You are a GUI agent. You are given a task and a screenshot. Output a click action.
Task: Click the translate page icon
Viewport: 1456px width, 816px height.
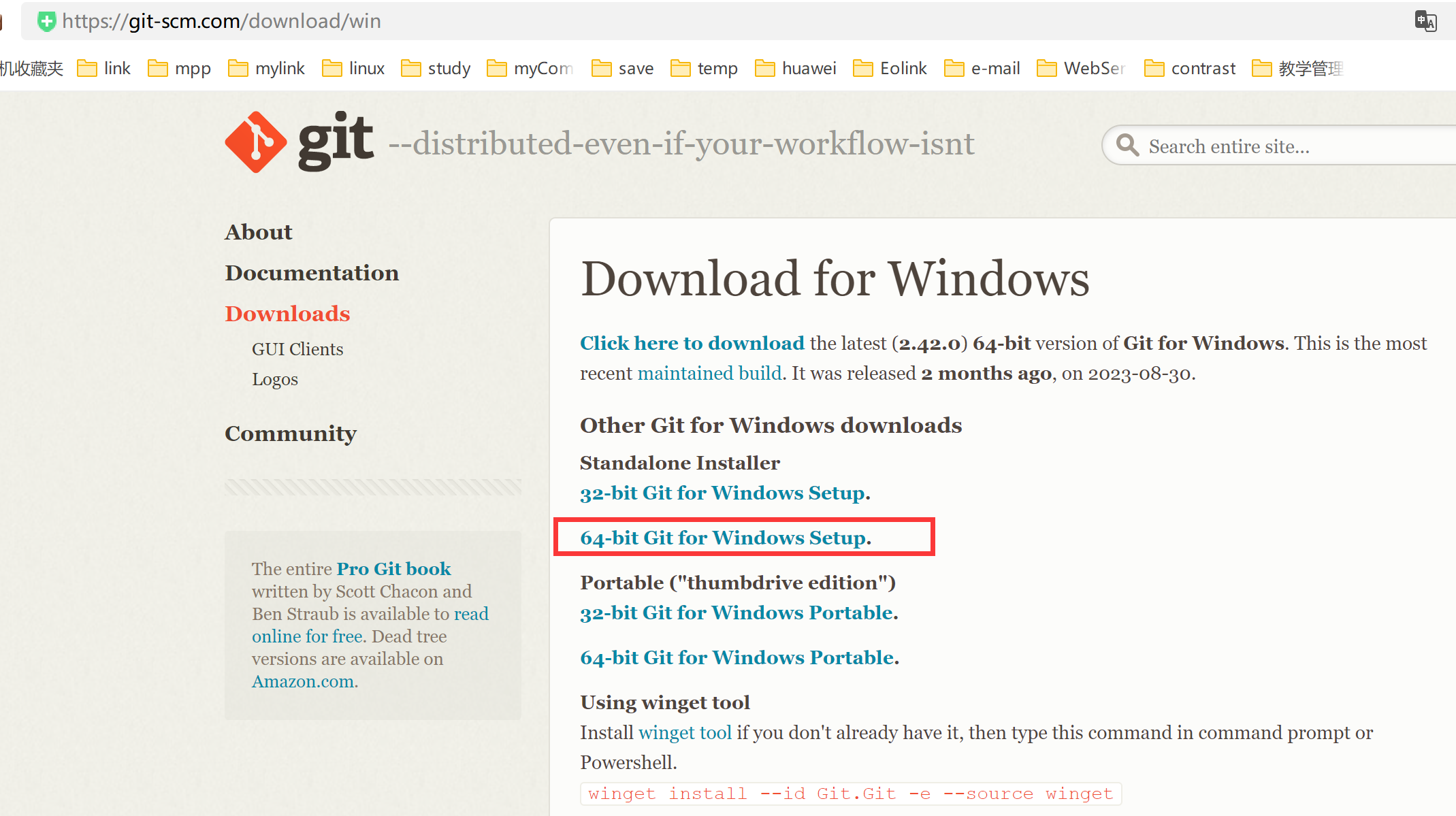click(1425, 21)
